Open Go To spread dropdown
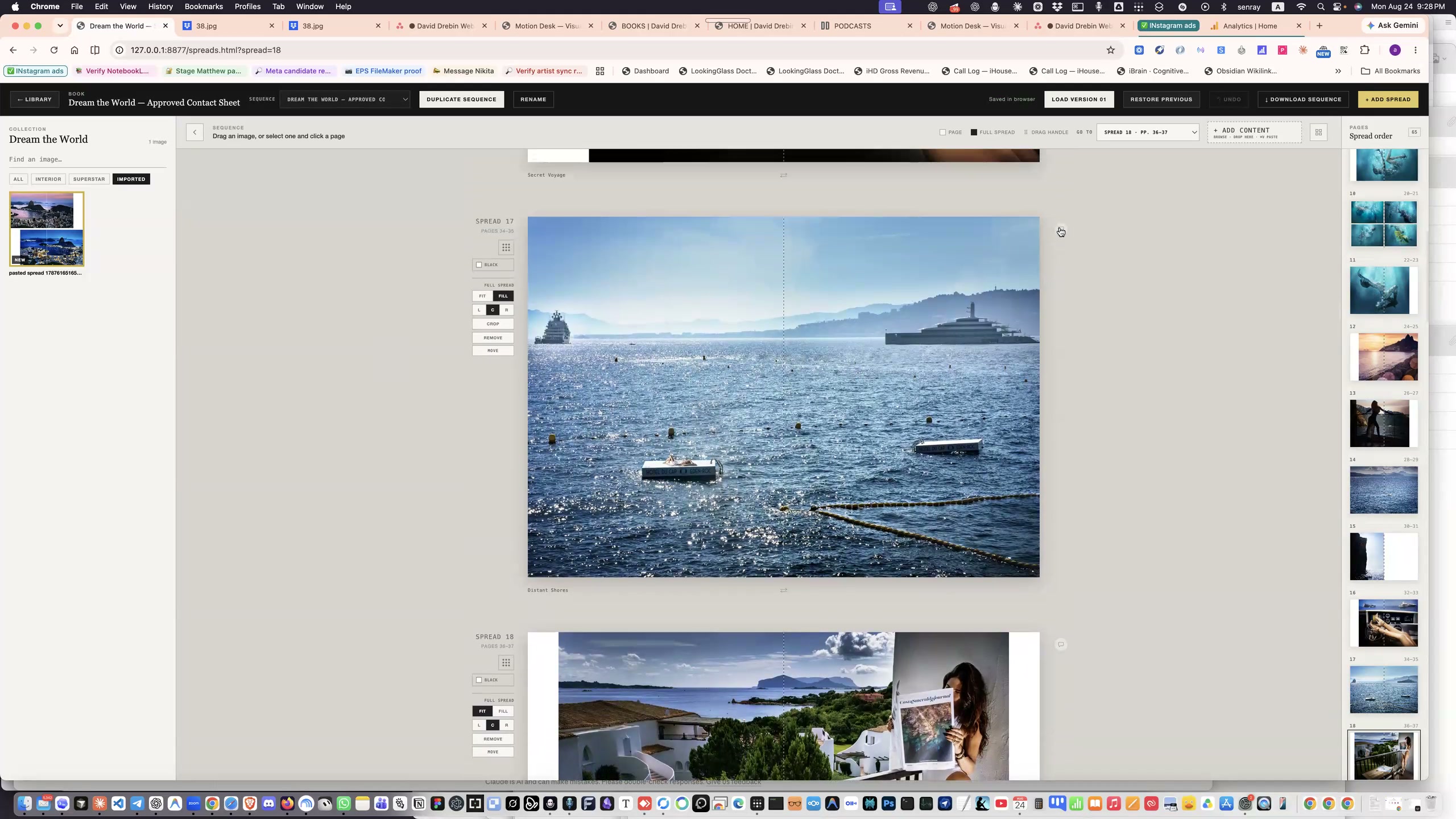1456x819 pixels. click(x=1148, y=133)
